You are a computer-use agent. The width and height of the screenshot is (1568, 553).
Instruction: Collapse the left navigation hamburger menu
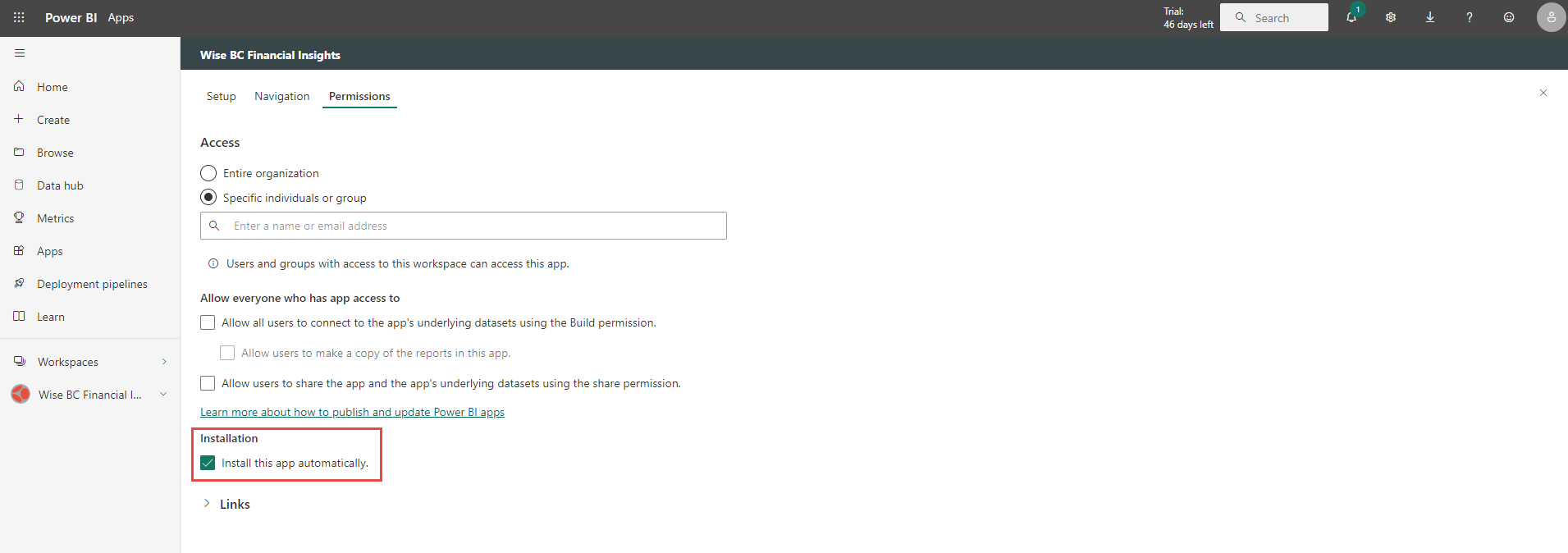20,53
